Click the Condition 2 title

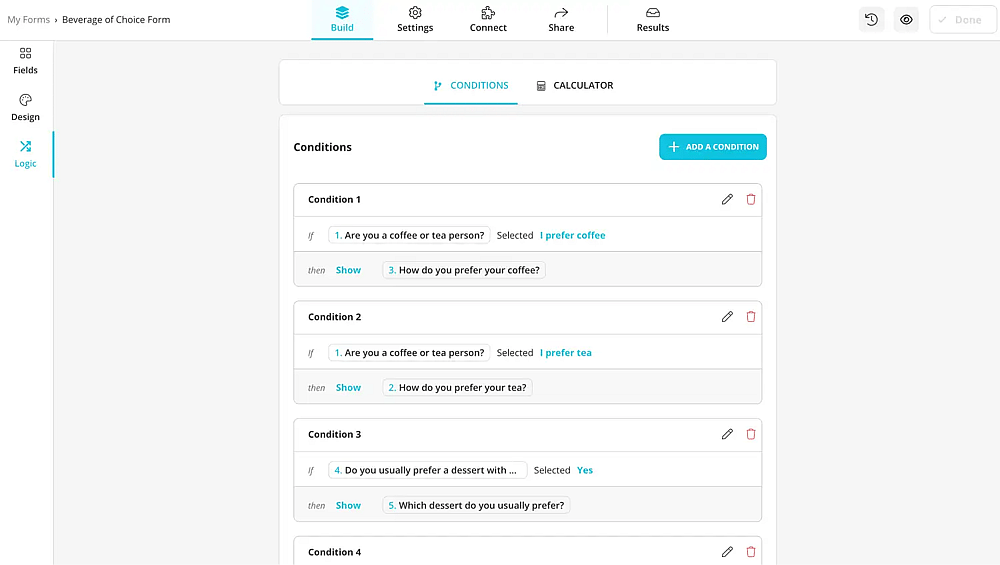(334, 317)
